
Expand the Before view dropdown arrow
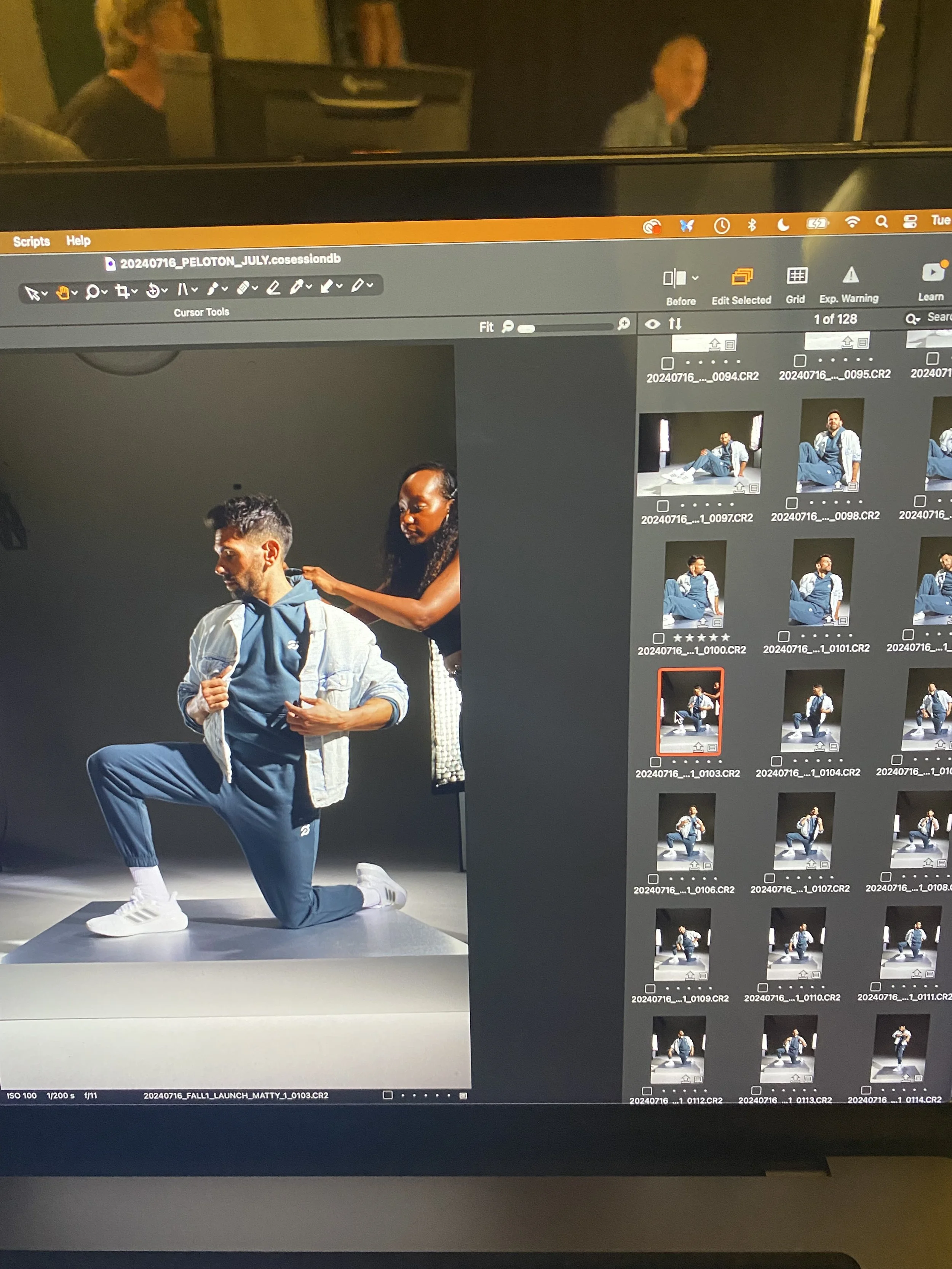(695, 278)
